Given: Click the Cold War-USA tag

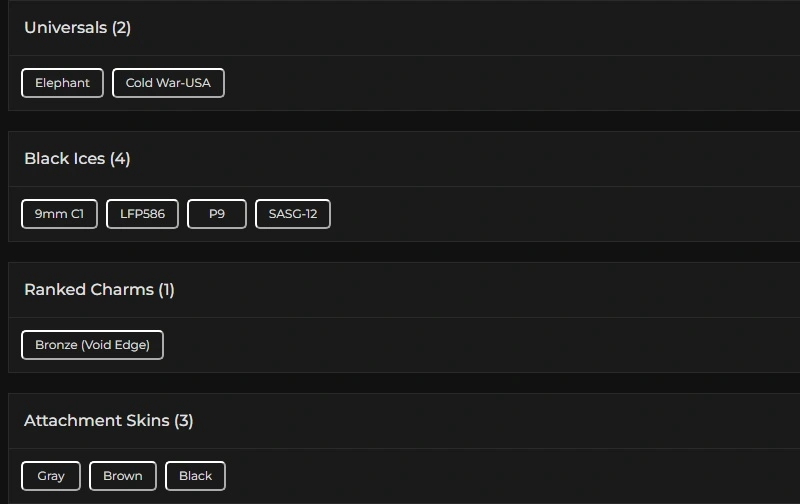Looking at the screenshot, I should tap(168, 83).
